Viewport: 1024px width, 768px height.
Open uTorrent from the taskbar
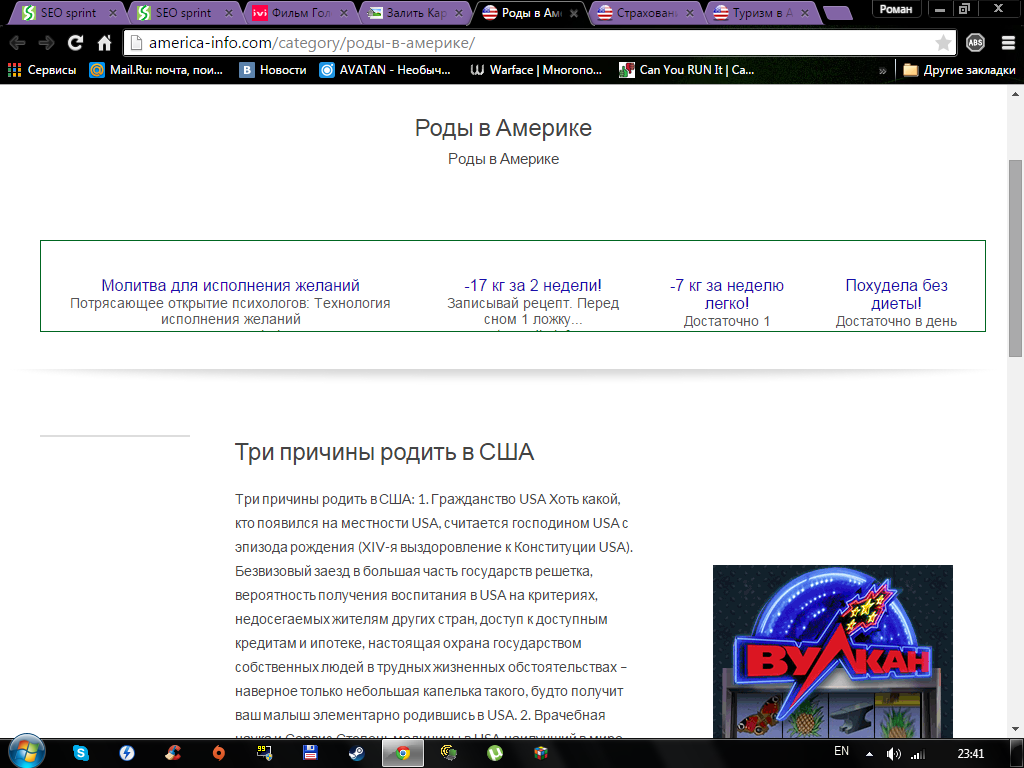point(495,753)
